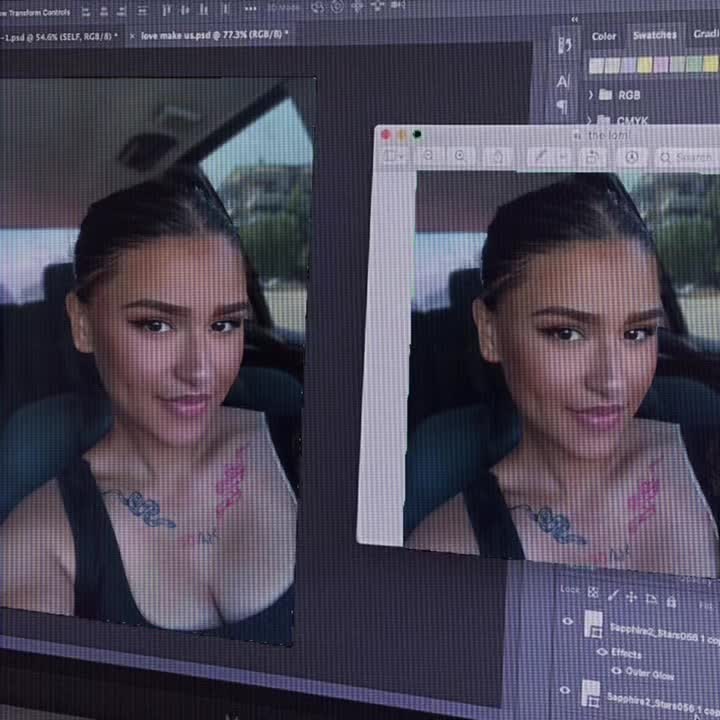Image resolution: width=720 pixels, height=720 pixels.
Task: Switch to the Swatches panel tab
Action: [654, 35]
